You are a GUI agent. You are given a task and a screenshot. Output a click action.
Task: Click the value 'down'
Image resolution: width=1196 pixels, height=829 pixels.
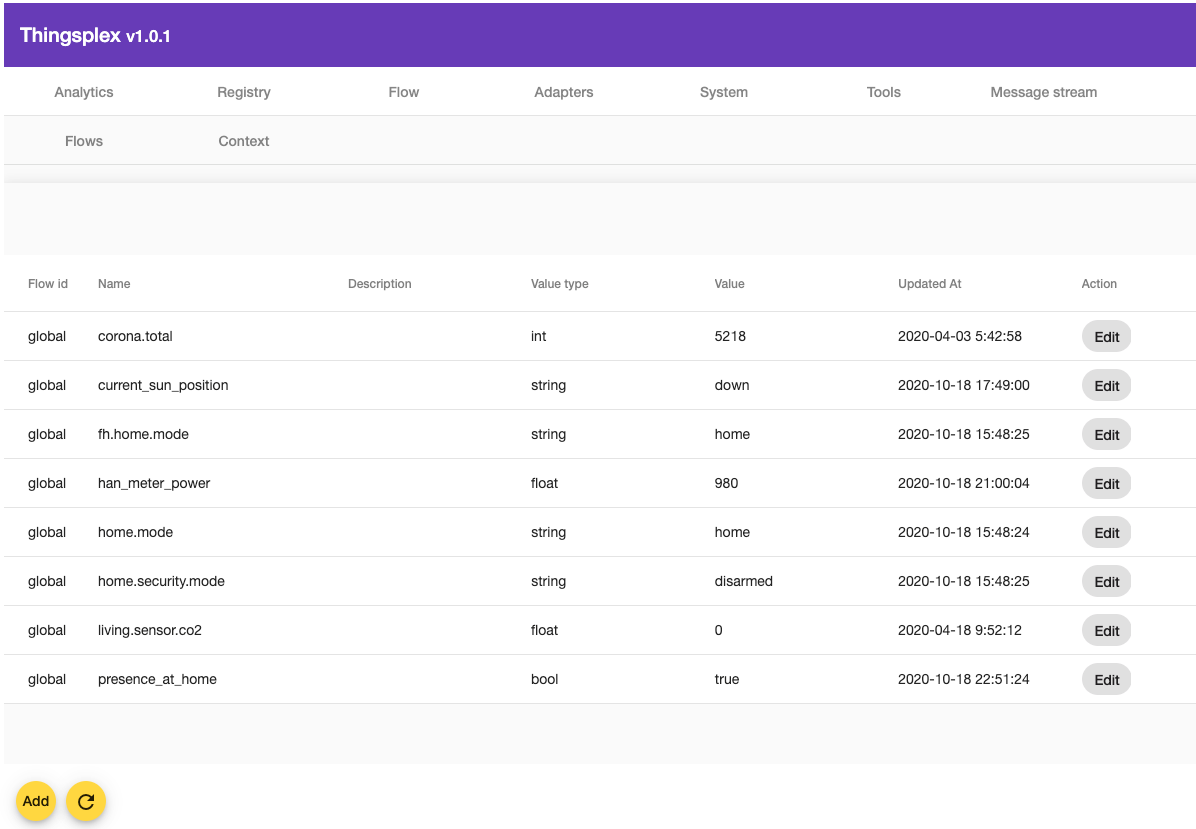click(x=732, y=385)
